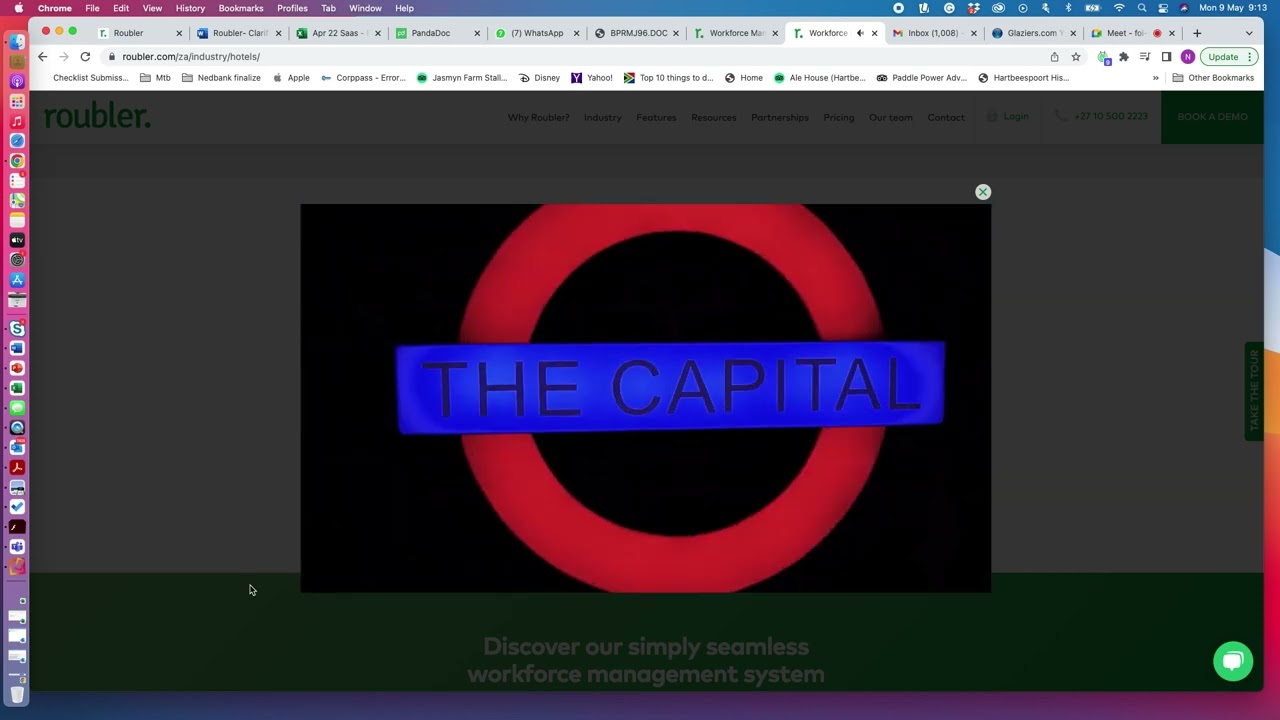Open the Apple menu
The height and width of the screenshot is (720, 1280).
pos(18,8)
